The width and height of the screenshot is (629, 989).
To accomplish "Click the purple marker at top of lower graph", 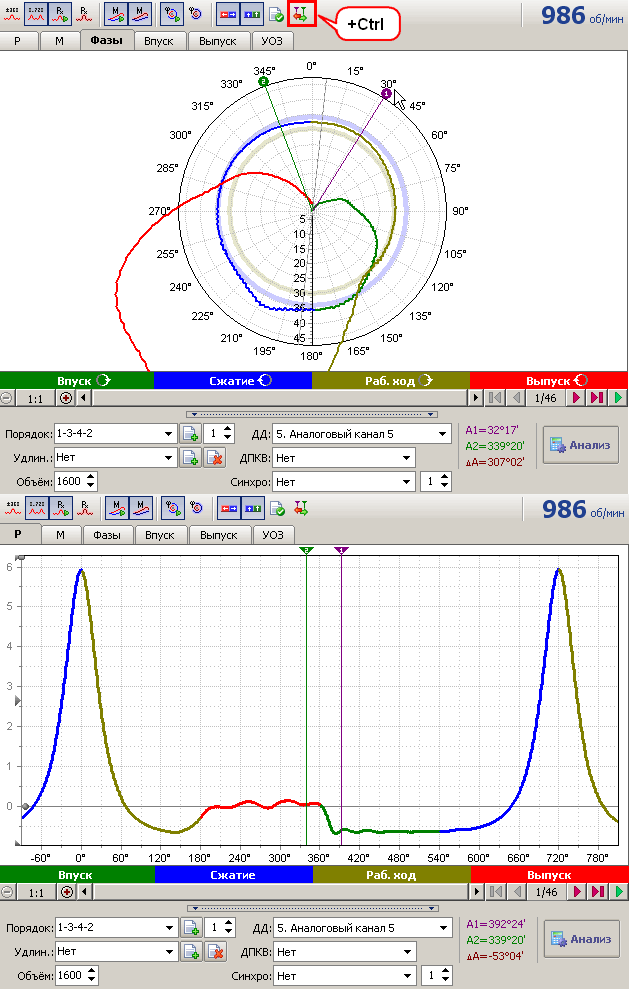I will (x=342, y=550).
